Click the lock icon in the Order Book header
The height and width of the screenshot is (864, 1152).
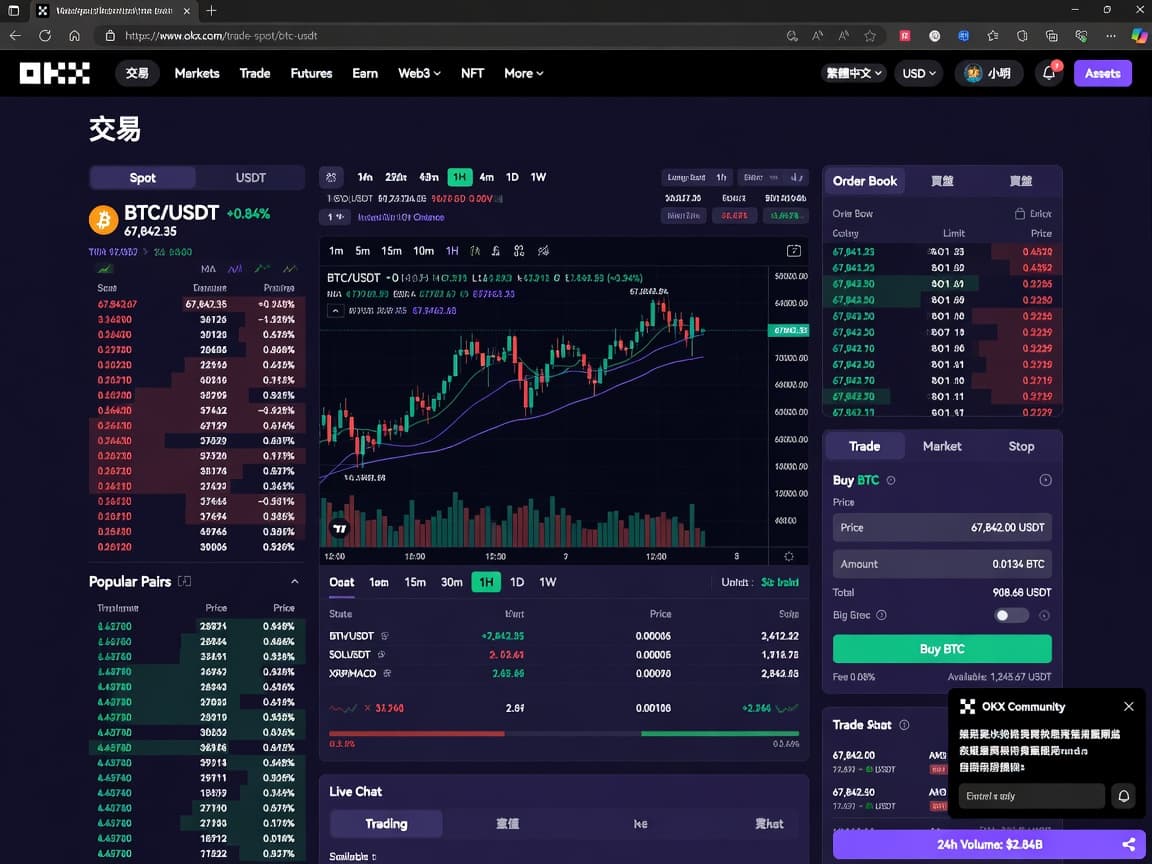click(x=1020, y=214)
